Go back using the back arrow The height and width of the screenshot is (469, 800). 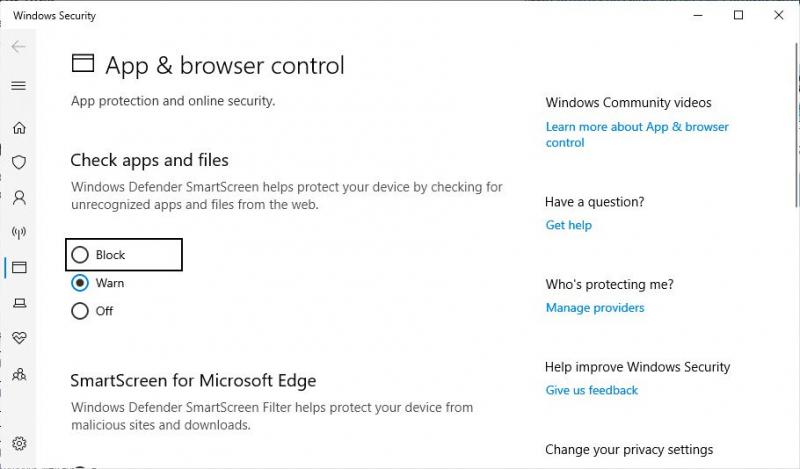point(18,47)
